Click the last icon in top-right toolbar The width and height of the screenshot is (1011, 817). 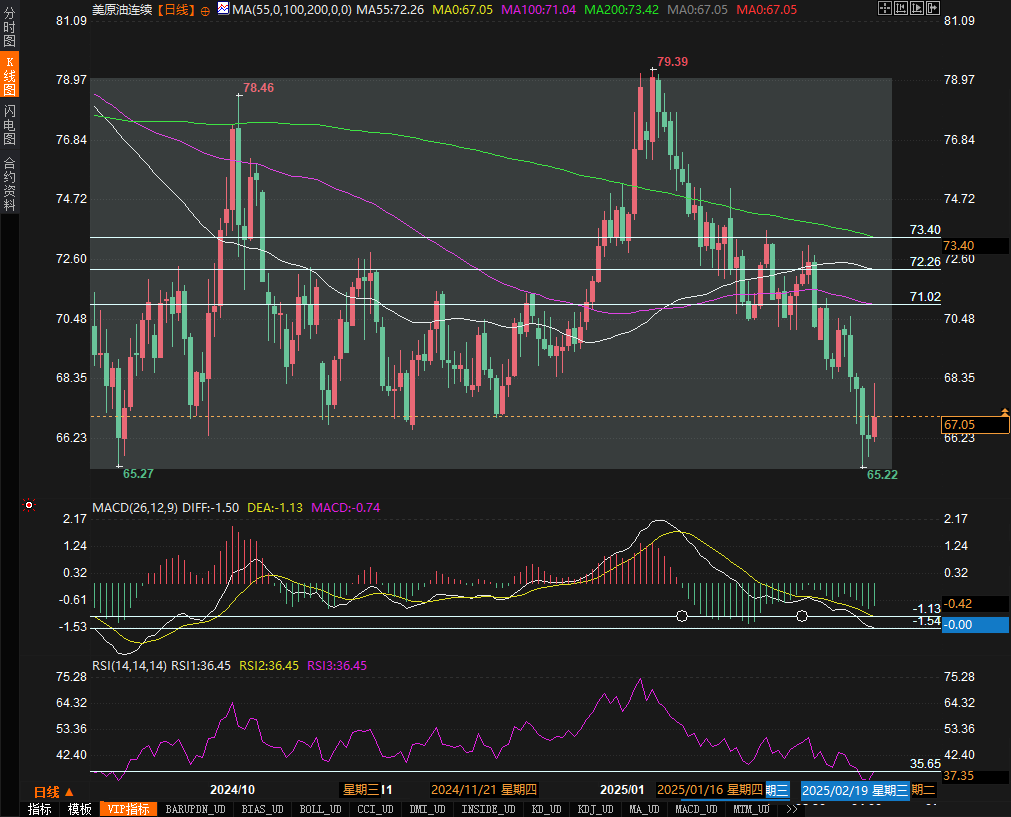tap(932, 9)
